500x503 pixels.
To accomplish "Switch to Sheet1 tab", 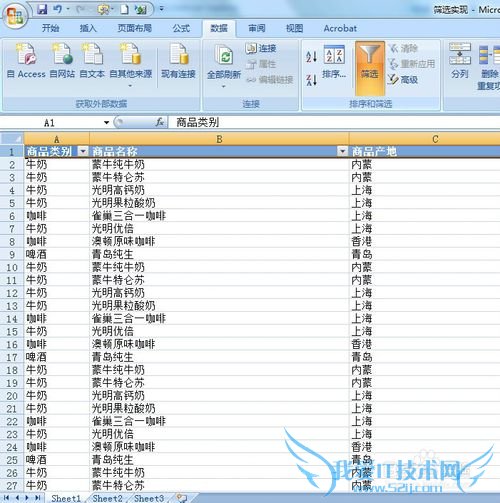I will point(66,498).
